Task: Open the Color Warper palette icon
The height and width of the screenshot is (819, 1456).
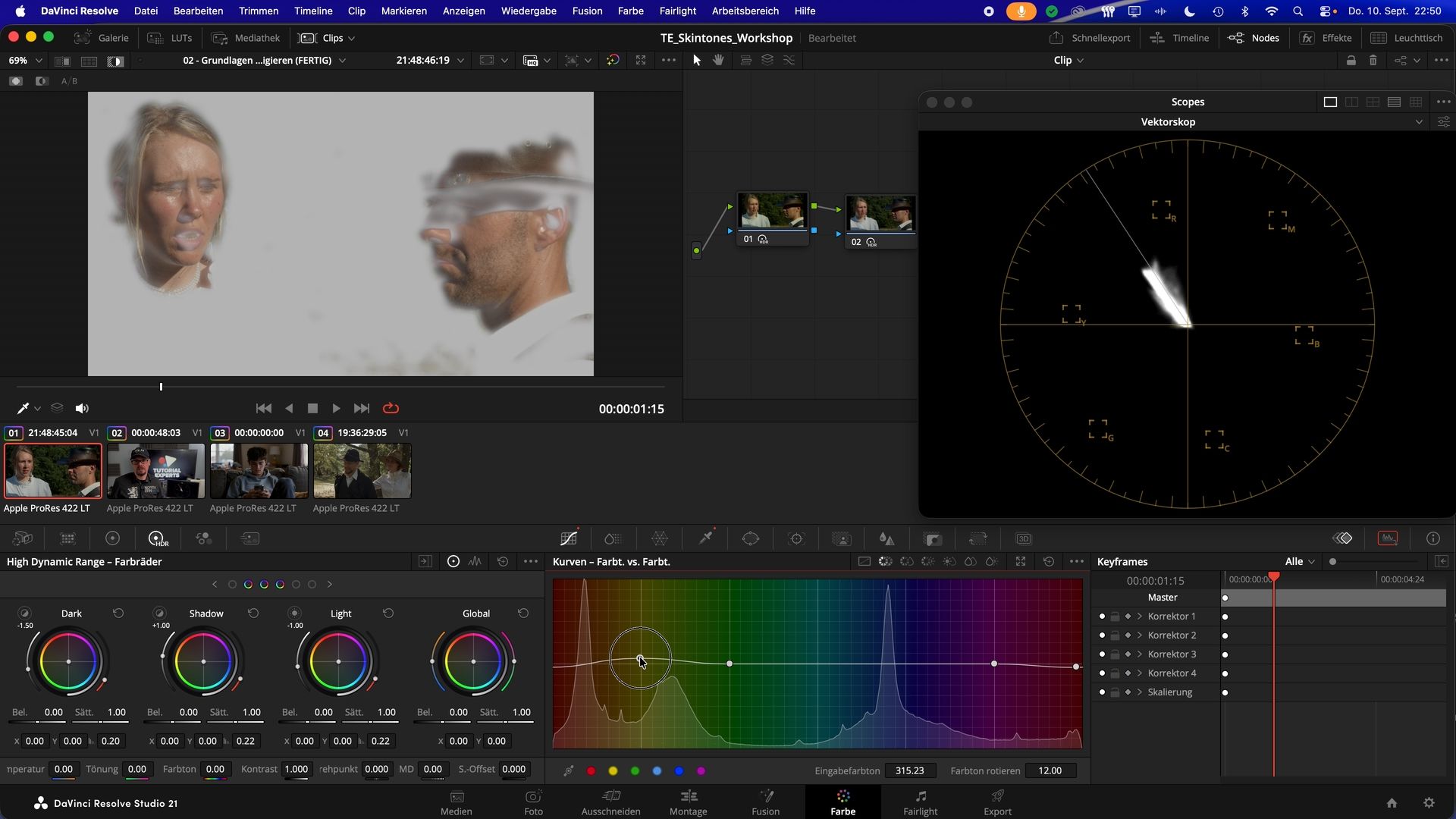Action: (660, 538)
